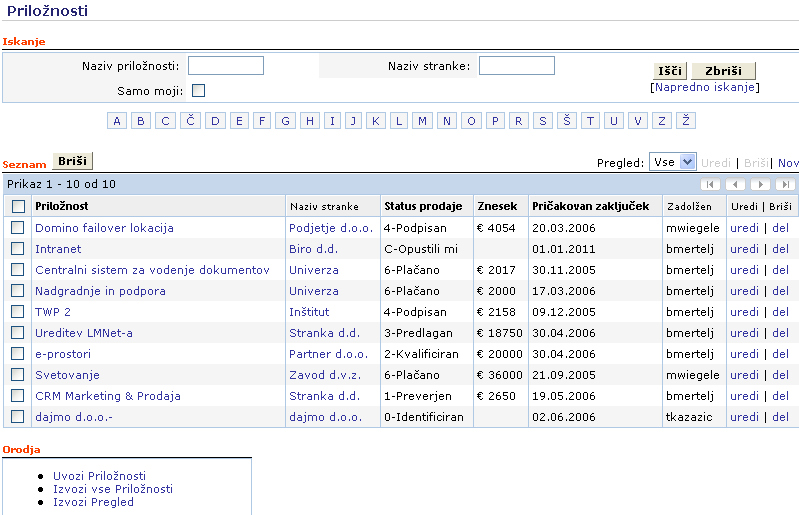Open Uvozi Priložnosti tool link
Viewport: 799px width, 515px height.
[99, 476]
